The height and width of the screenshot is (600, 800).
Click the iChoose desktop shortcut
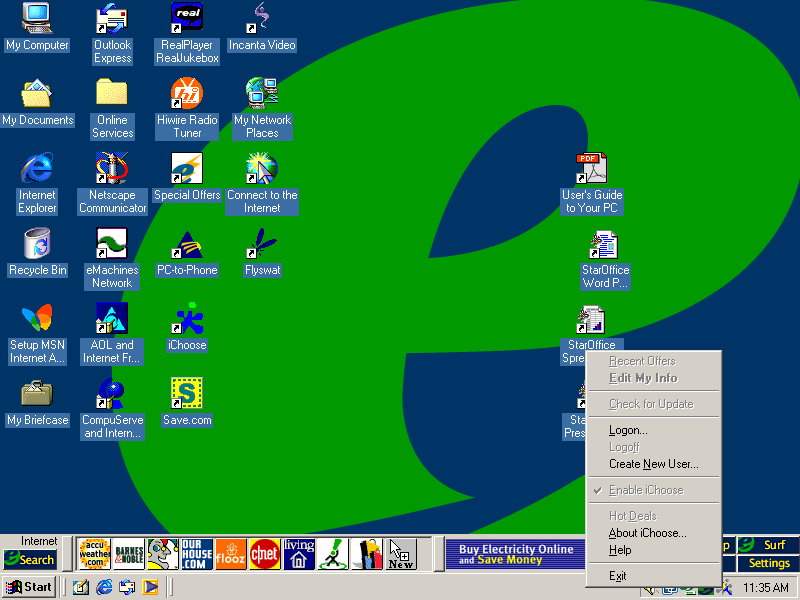[x=187, y=320]
